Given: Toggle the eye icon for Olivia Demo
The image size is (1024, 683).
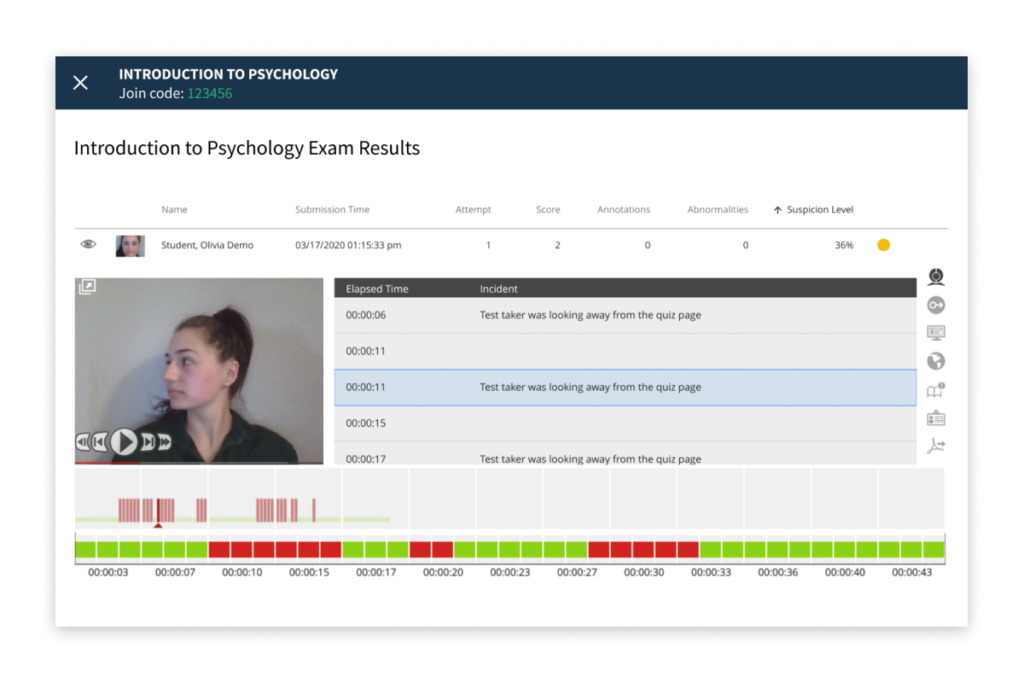Looking at the screenshot, I should (x=88, y=244).
